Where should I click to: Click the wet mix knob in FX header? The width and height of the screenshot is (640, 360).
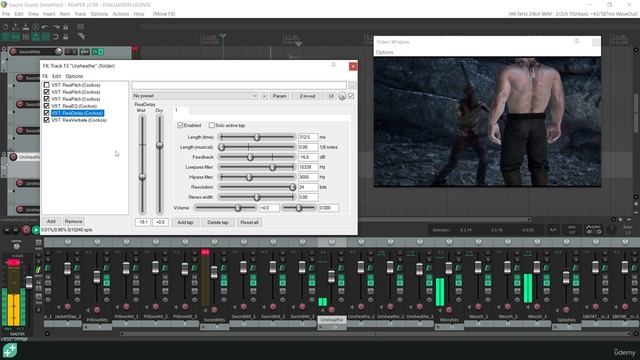click(x=342, y=96)
